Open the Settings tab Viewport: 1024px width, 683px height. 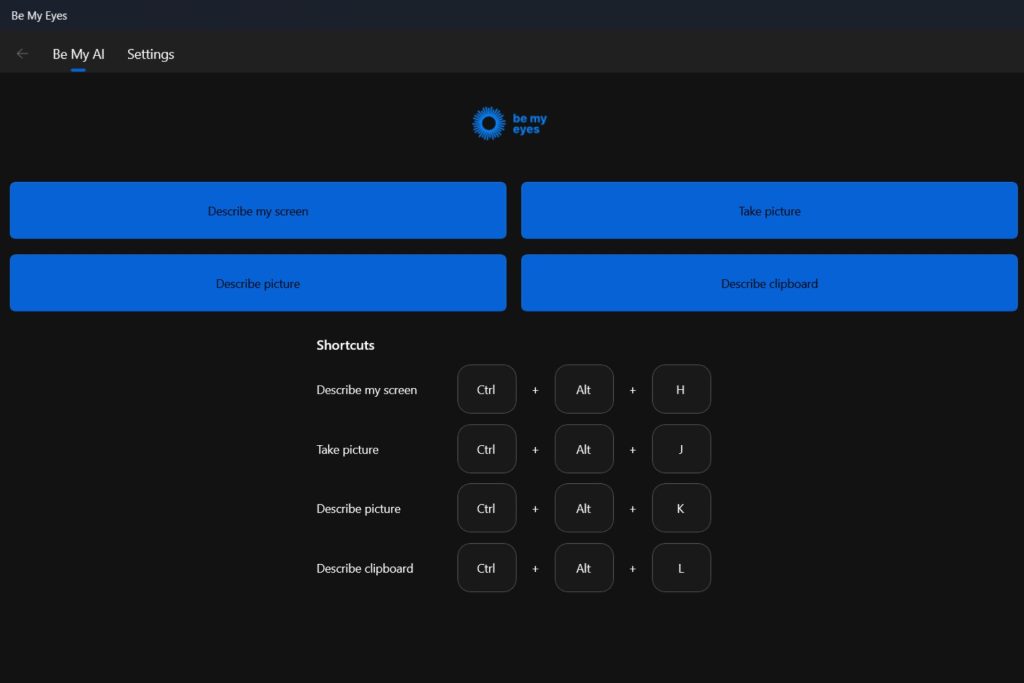150,54
